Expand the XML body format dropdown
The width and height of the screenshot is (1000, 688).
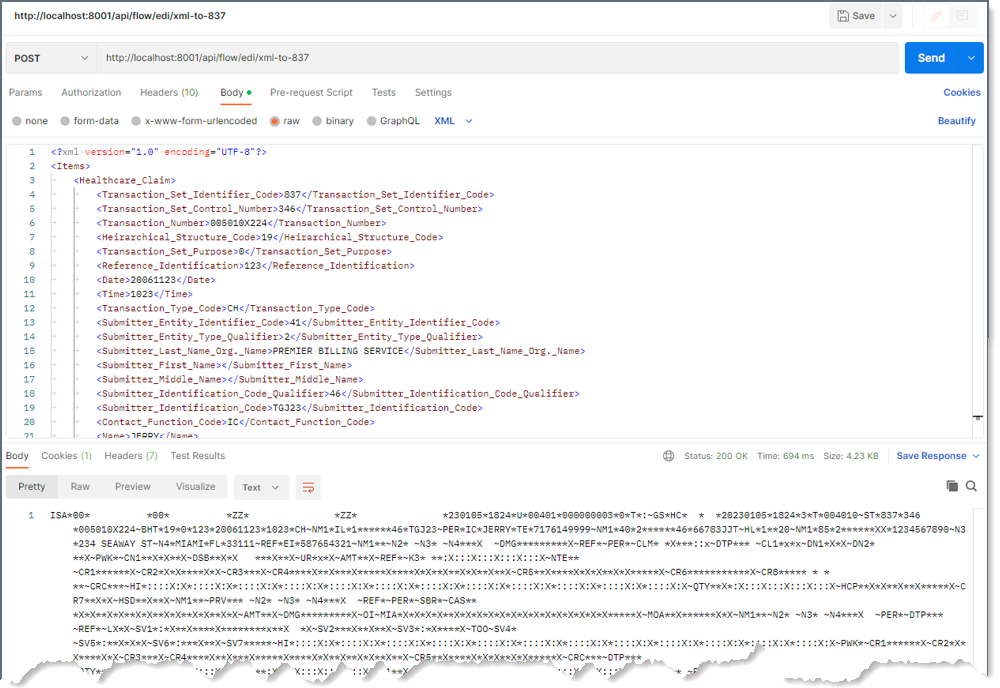(x=453, y=121)
